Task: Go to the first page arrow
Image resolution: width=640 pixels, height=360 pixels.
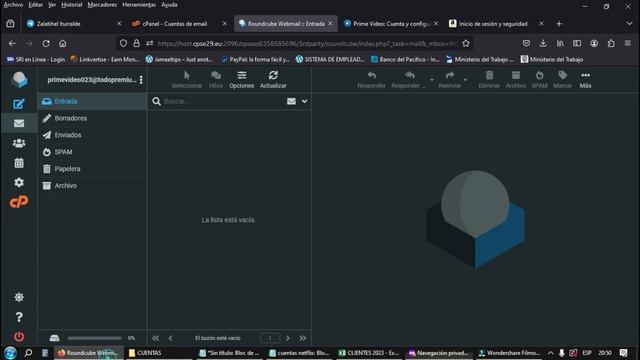Action: [x=156, y=338]
